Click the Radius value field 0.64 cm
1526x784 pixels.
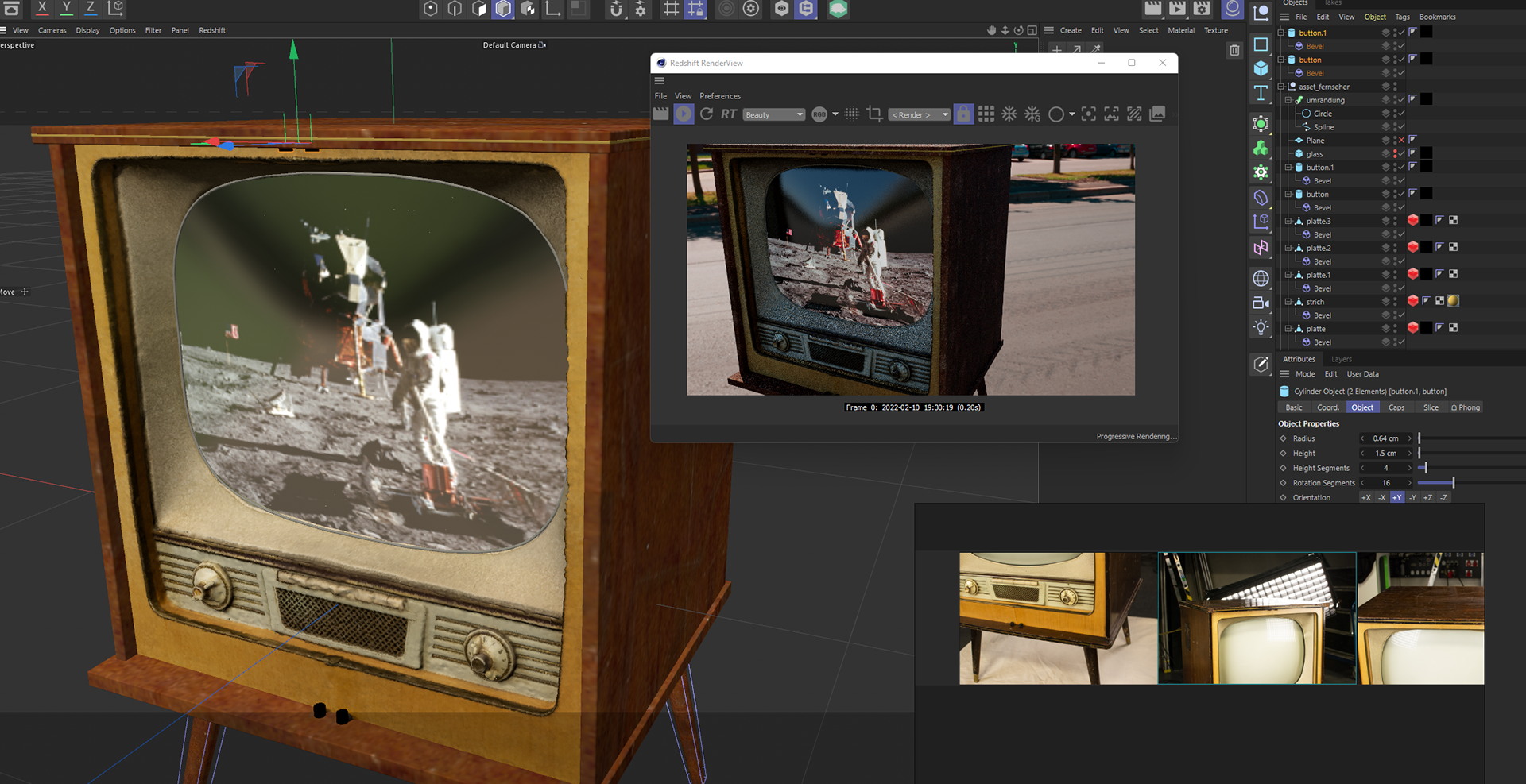point(1385,438)
